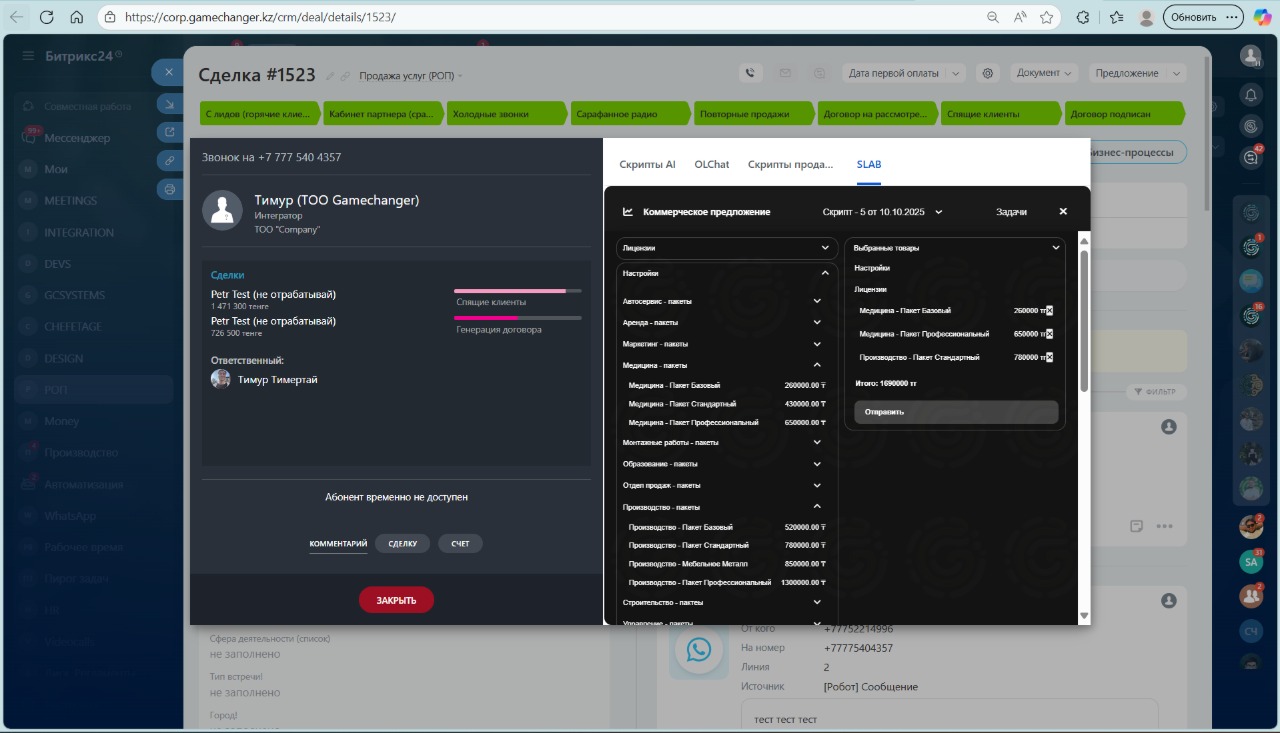Switch to the OLChat tab
This screenshot has height=733, width=1280.
tap(712, 165)
